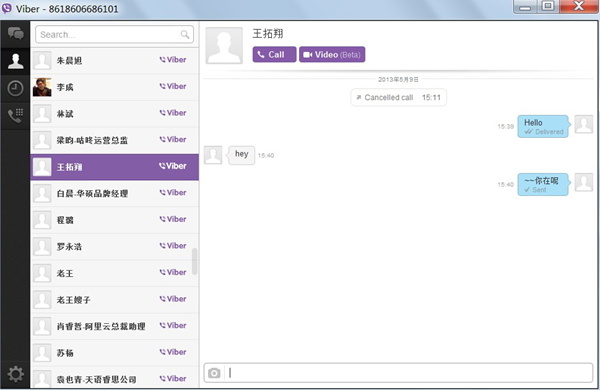Click the contact list scrollbar thumb
Screen dimensions: 600x390
[x=195, y=261]
